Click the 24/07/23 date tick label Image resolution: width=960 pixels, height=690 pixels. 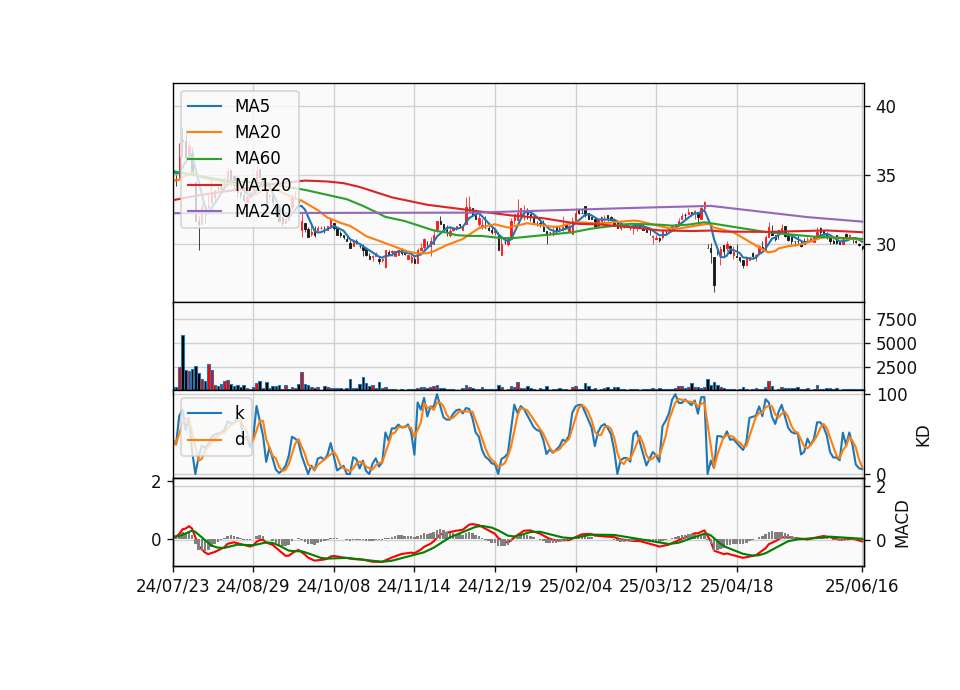pos(173,586)
